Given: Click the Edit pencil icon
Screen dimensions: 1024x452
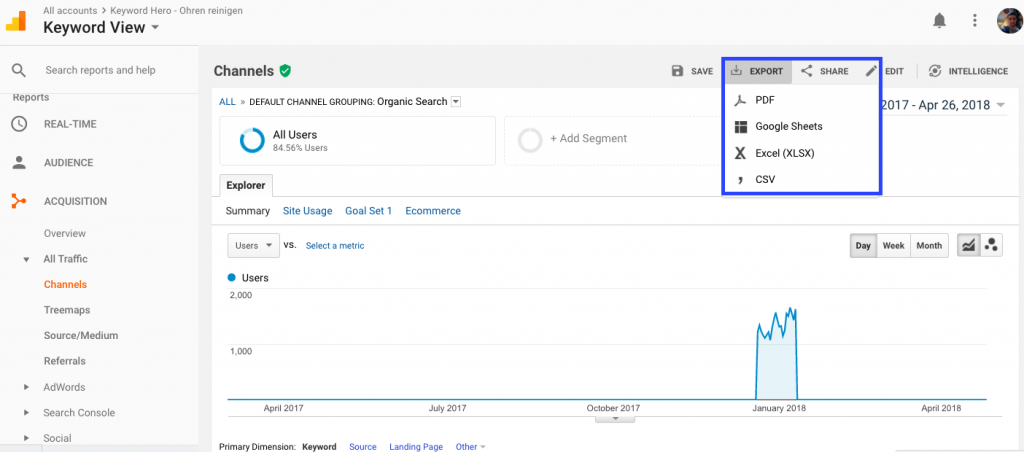Looking at the screenshot, I should [871, 71].
